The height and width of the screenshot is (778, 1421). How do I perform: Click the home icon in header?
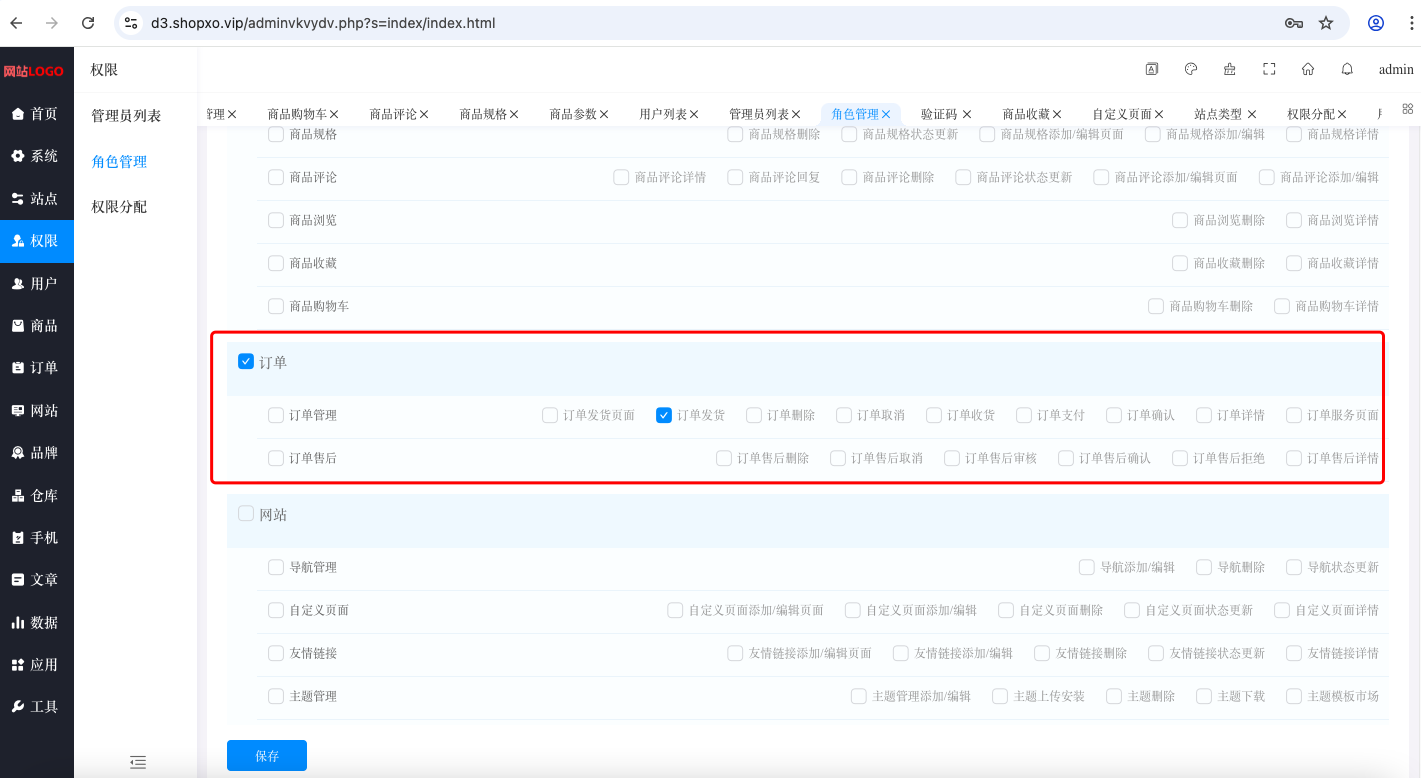click(1308, 69)
